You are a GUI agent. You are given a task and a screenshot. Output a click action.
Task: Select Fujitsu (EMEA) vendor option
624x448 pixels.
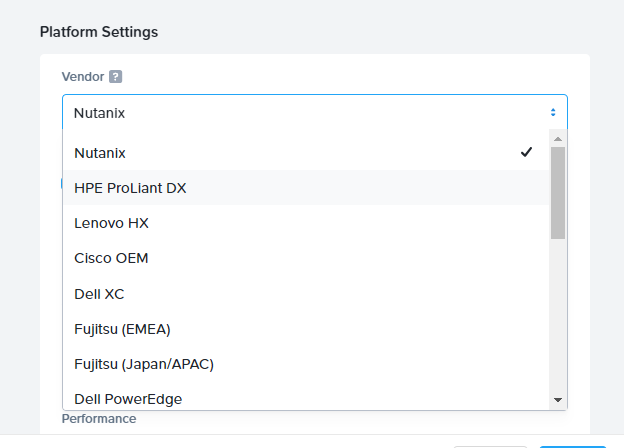coord(122,328)
